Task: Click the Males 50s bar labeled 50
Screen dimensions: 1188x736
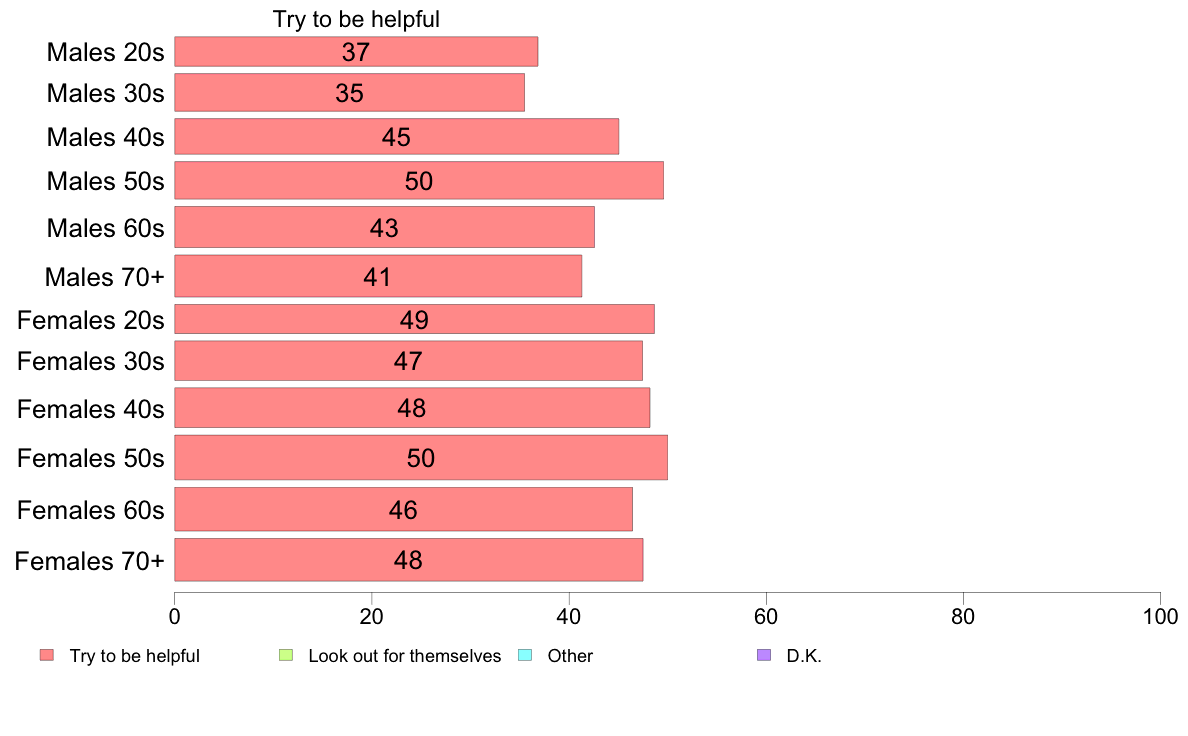Action: (419, 180)
